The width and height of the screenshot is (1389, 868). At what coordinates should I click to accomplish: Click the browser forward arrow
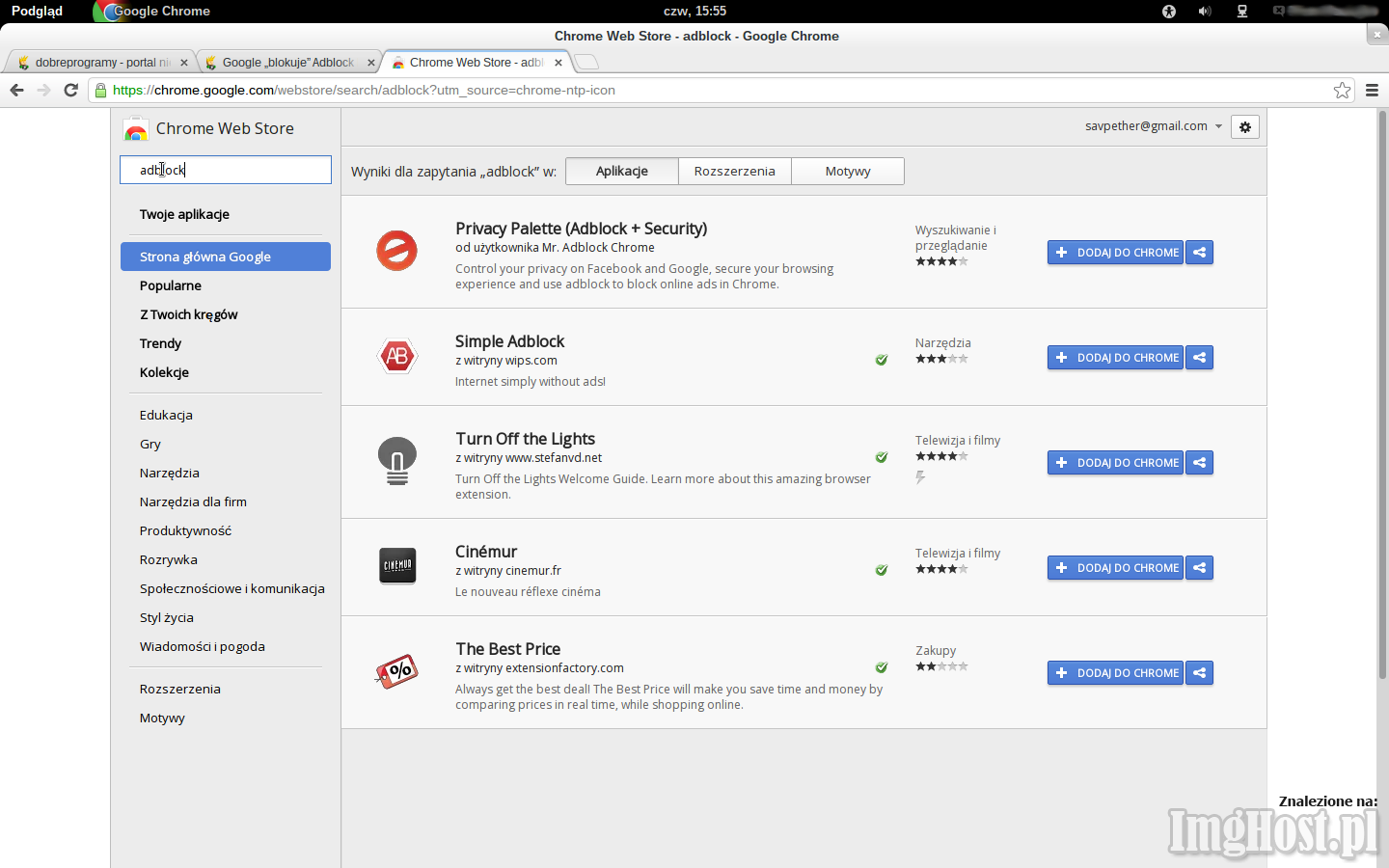43,90
